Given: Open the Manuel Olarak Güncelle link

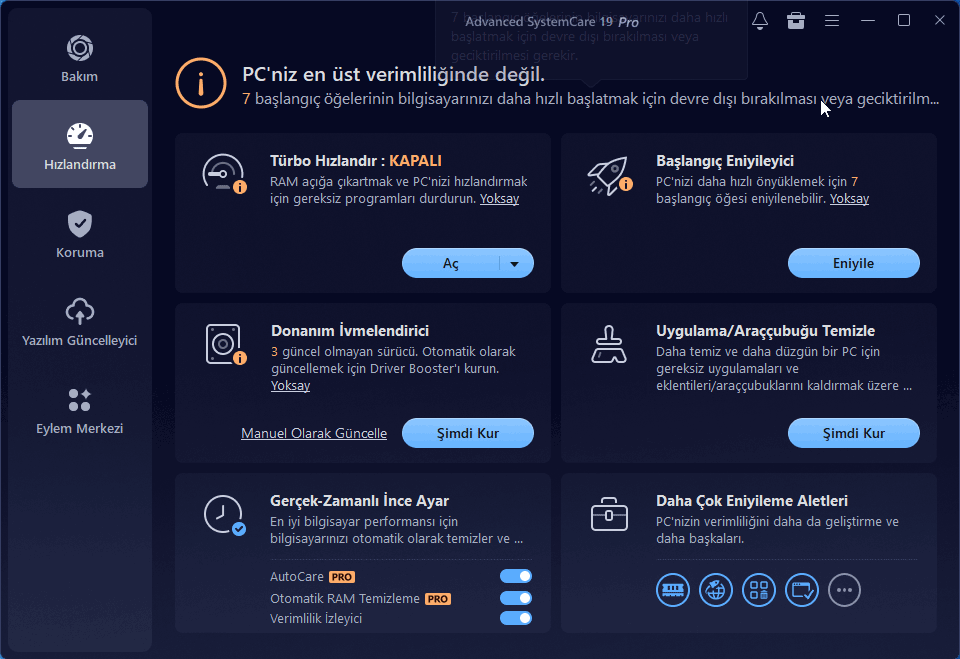Looking at the screenshot, I should (x=314, y=433).
